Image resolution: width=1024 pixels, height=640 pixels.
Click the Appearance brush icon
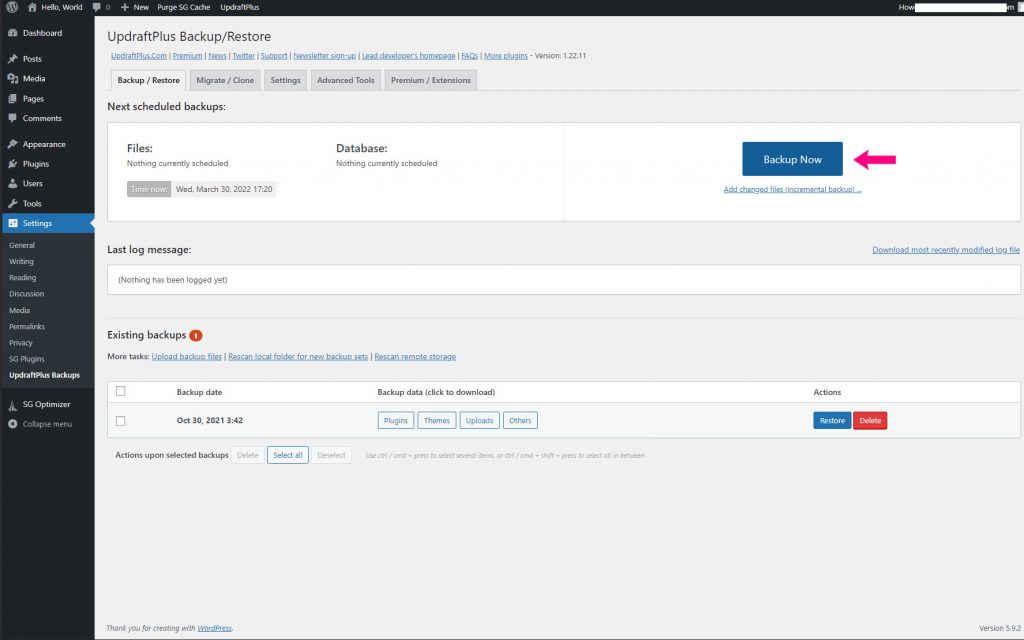(12, 144)
